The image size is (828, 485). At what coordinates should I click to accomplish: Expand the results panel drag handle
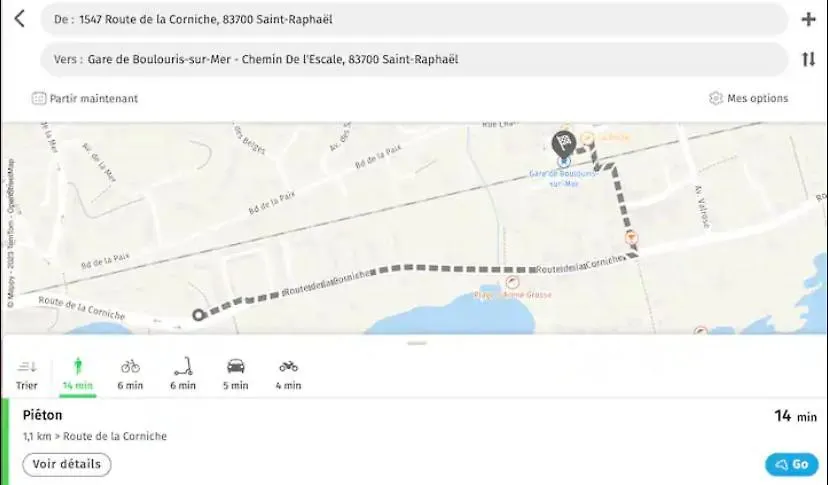click(x=417, y=343)
